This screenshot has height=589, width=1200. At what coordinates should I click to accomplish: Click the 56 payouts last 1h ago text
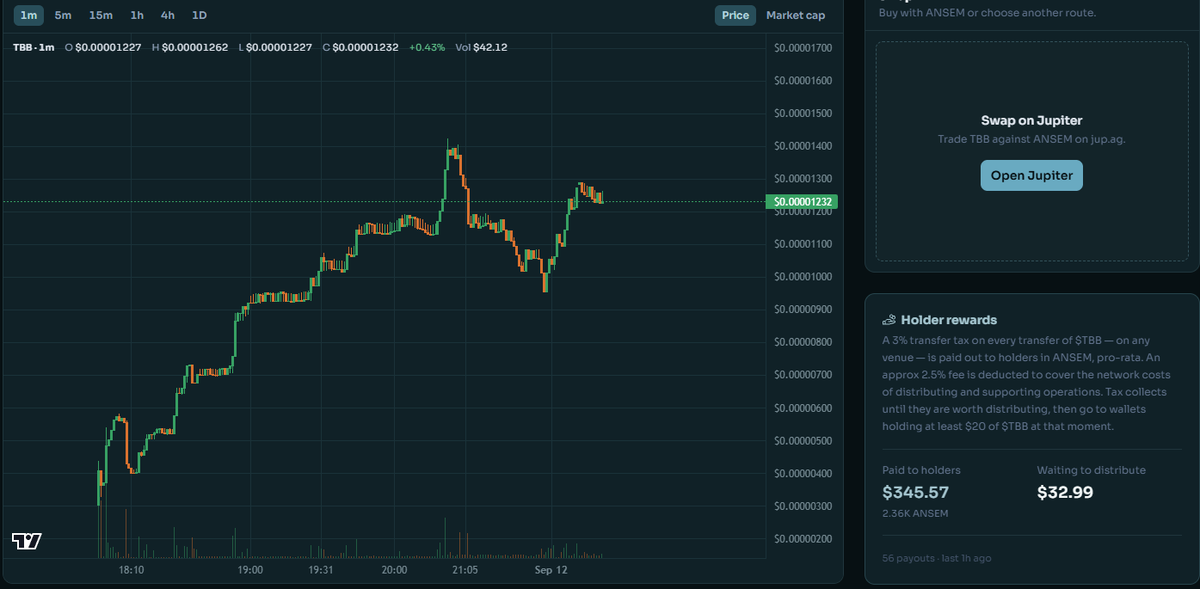tap(937, 558)
